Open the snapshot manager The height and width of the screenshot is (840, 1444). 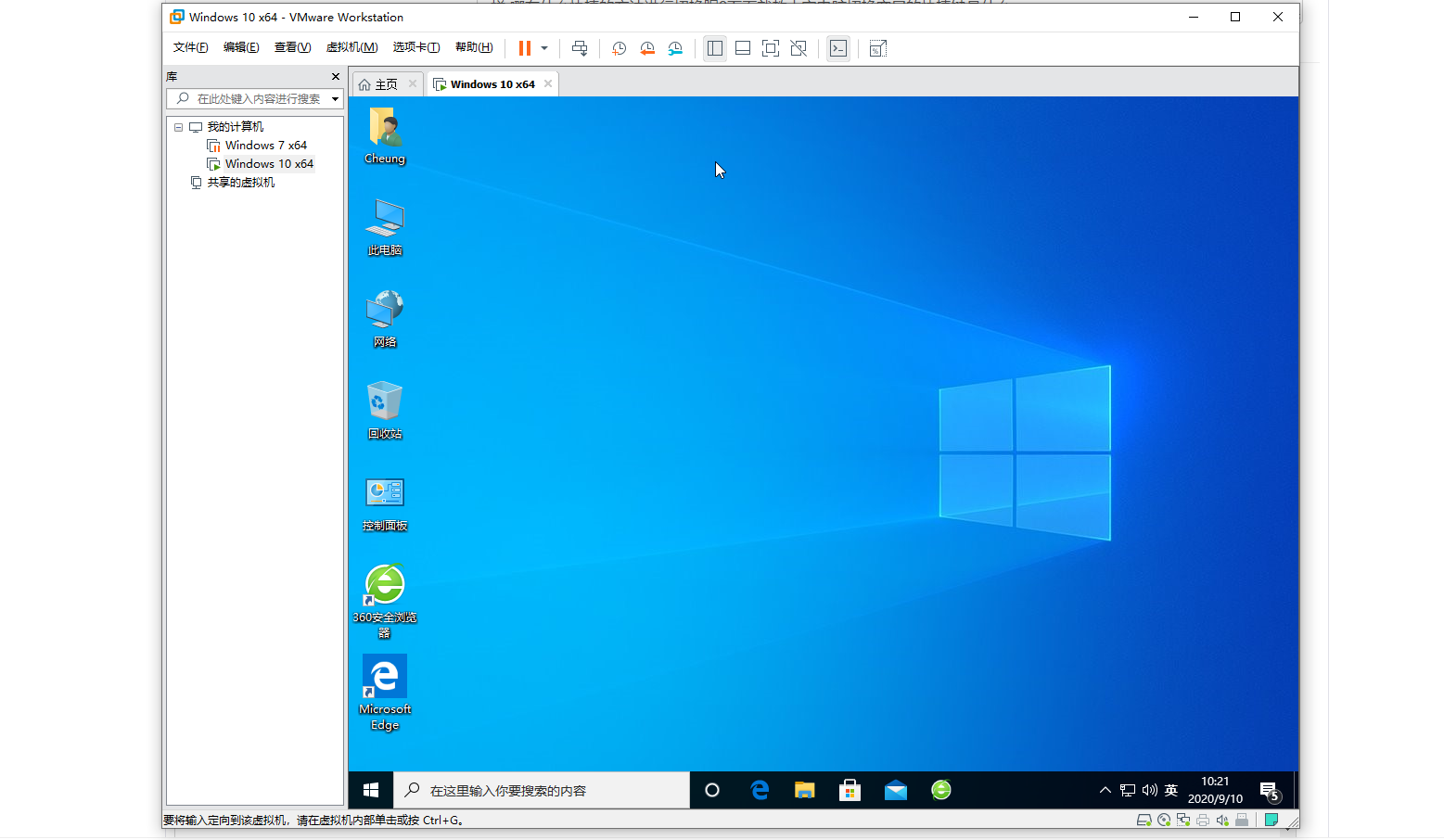(x=675, y=48)
